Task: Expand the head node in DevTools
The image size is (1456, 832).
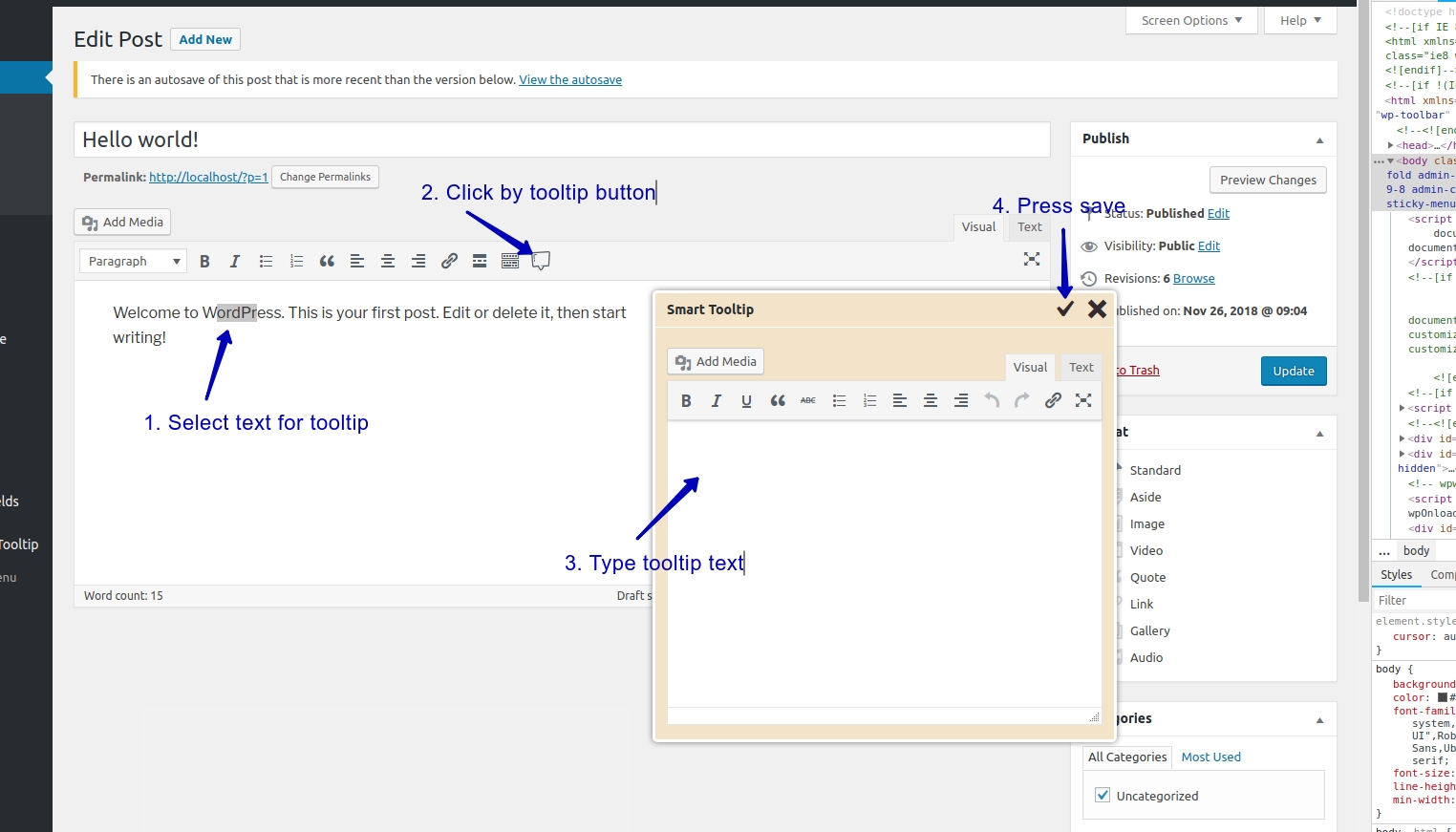Action: 1391,145
